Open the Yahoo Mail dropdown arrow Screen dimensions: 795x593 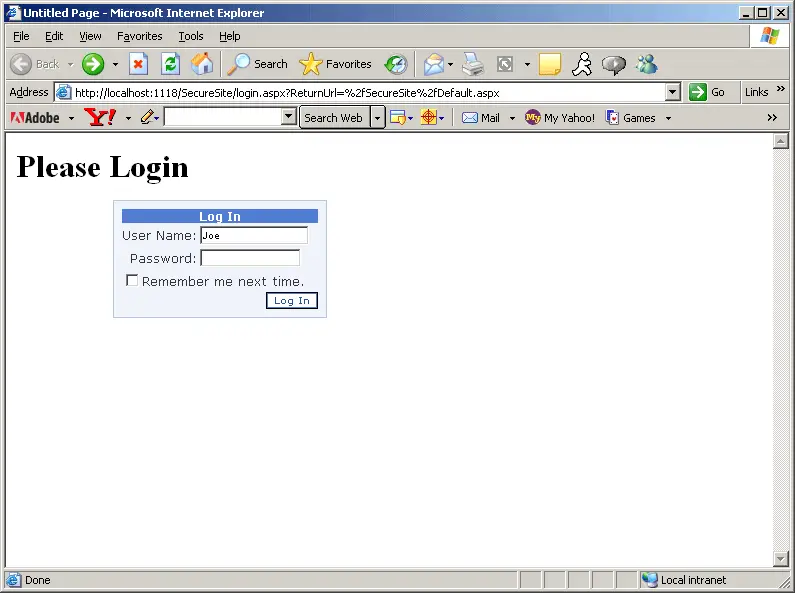pyautogui.click(x=512, y=118)
